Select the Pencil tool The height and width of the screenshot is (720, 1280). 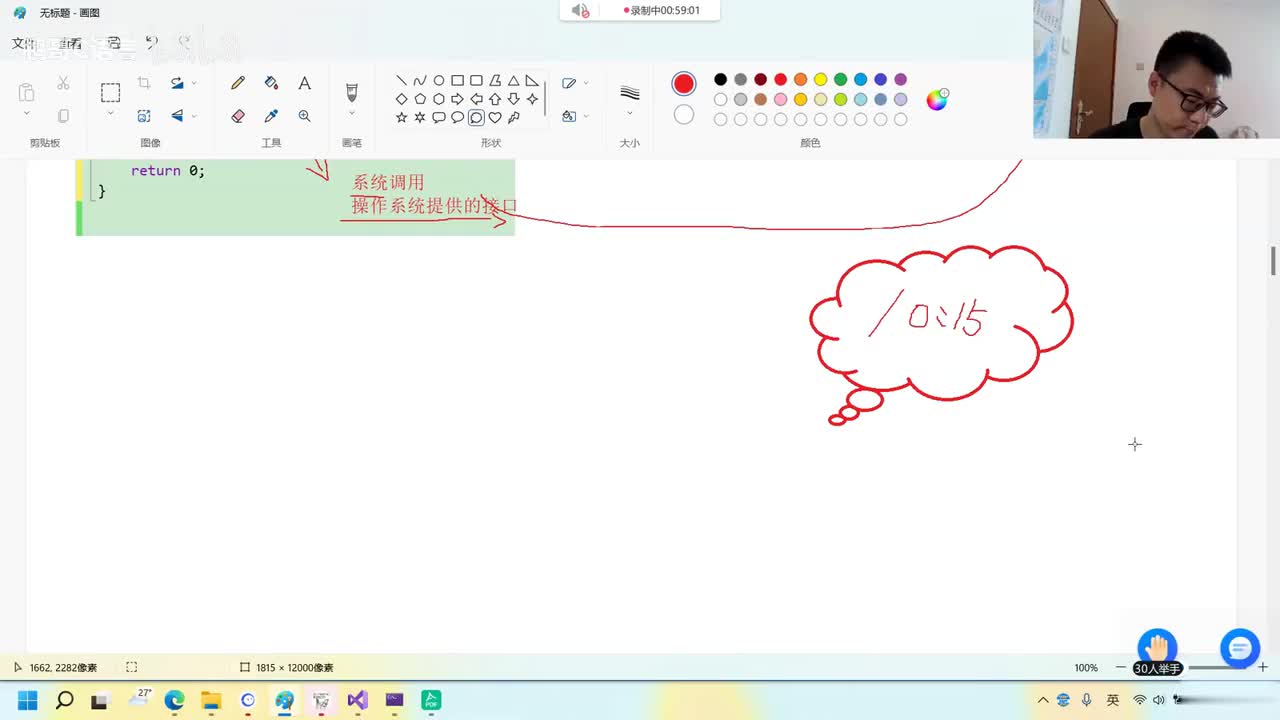tap(237, 83)
